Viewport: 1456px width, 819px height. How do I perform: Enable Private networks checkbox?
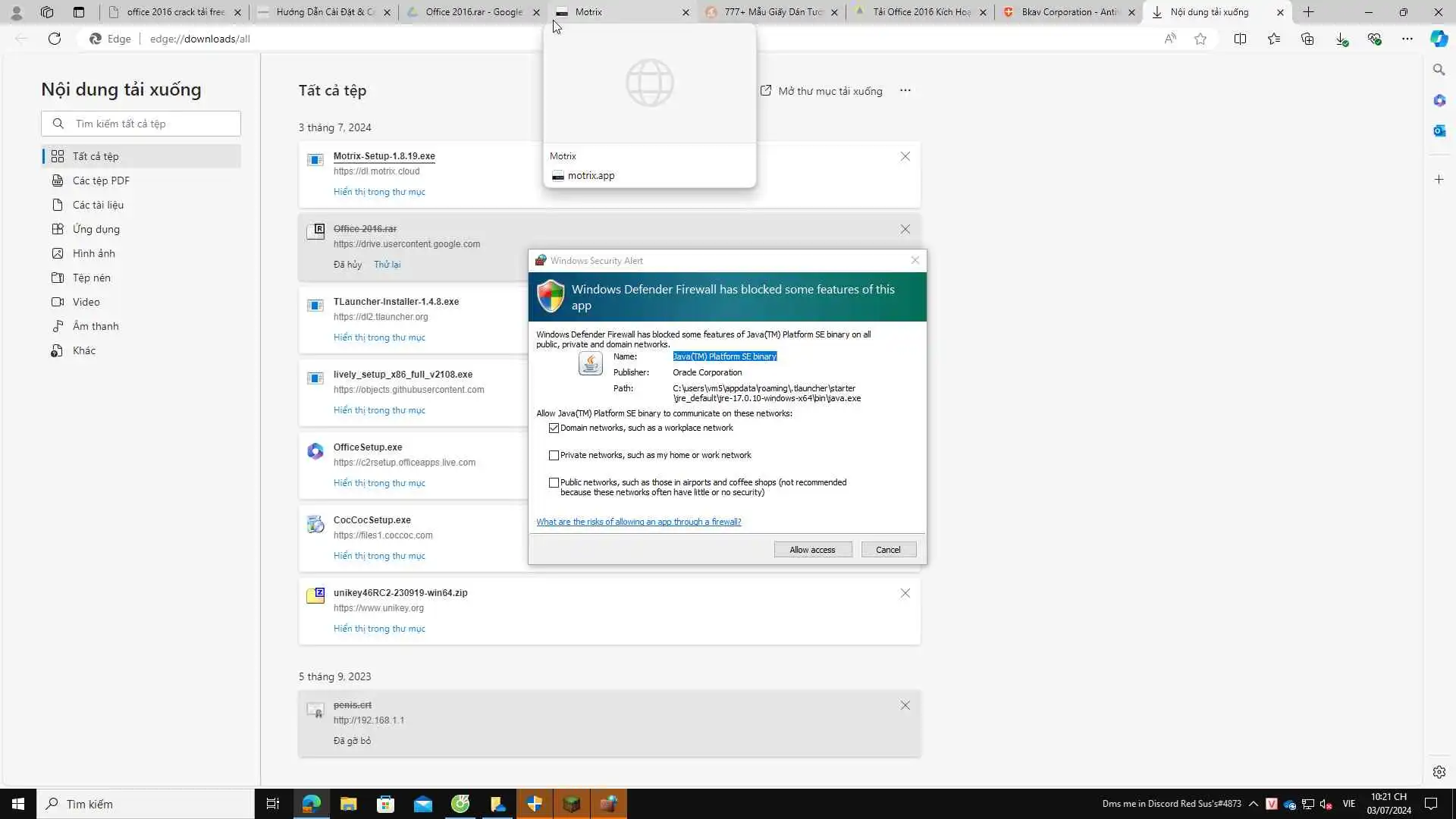pos(554,455)
